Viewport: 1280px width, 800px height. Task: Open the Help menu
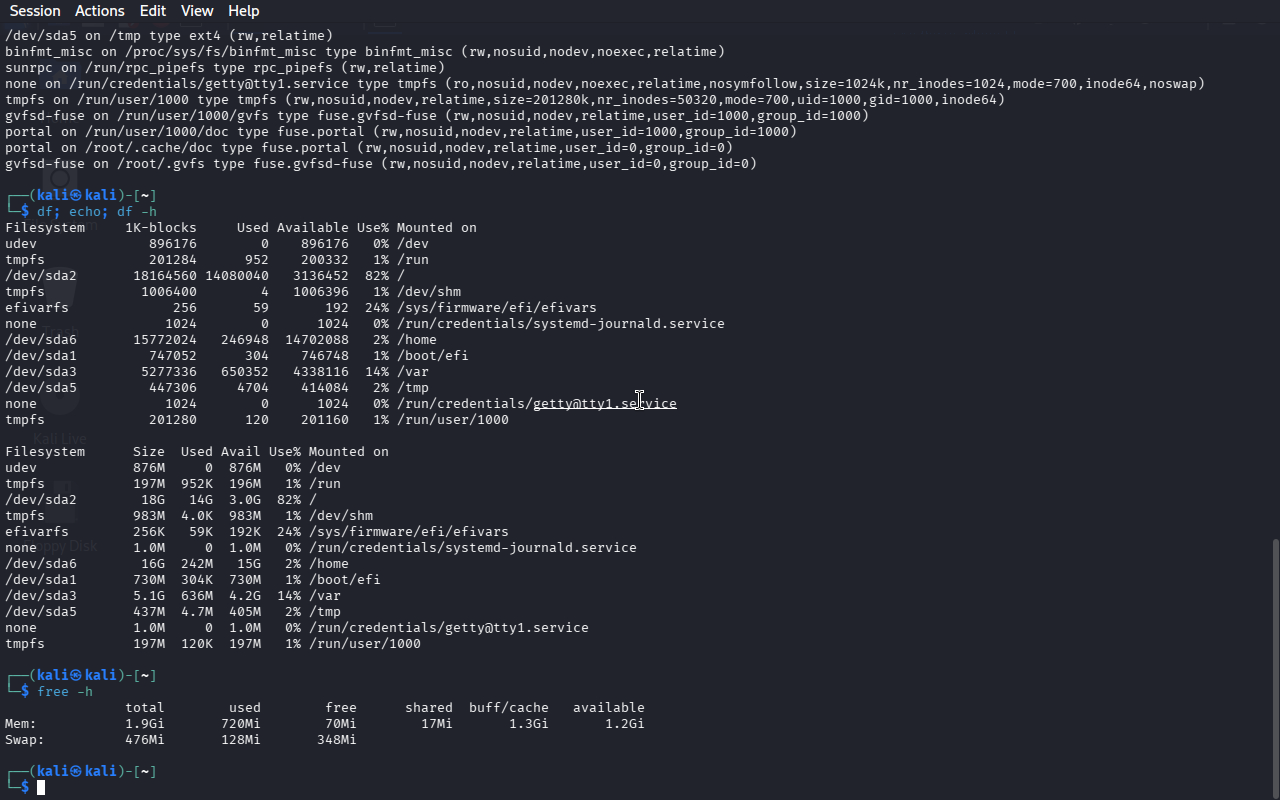[x=243, y=11]
